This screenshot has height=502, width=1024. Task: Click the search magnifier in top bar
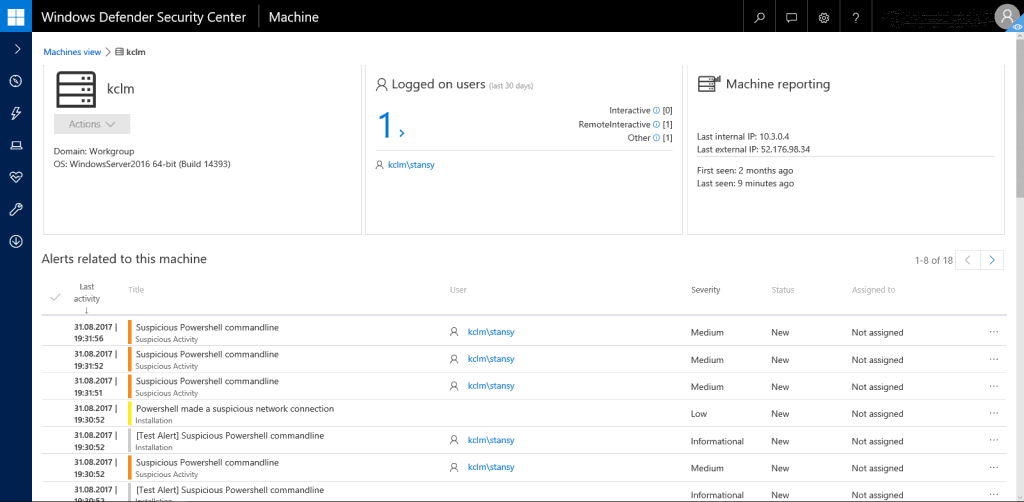[x=760, y=17]
